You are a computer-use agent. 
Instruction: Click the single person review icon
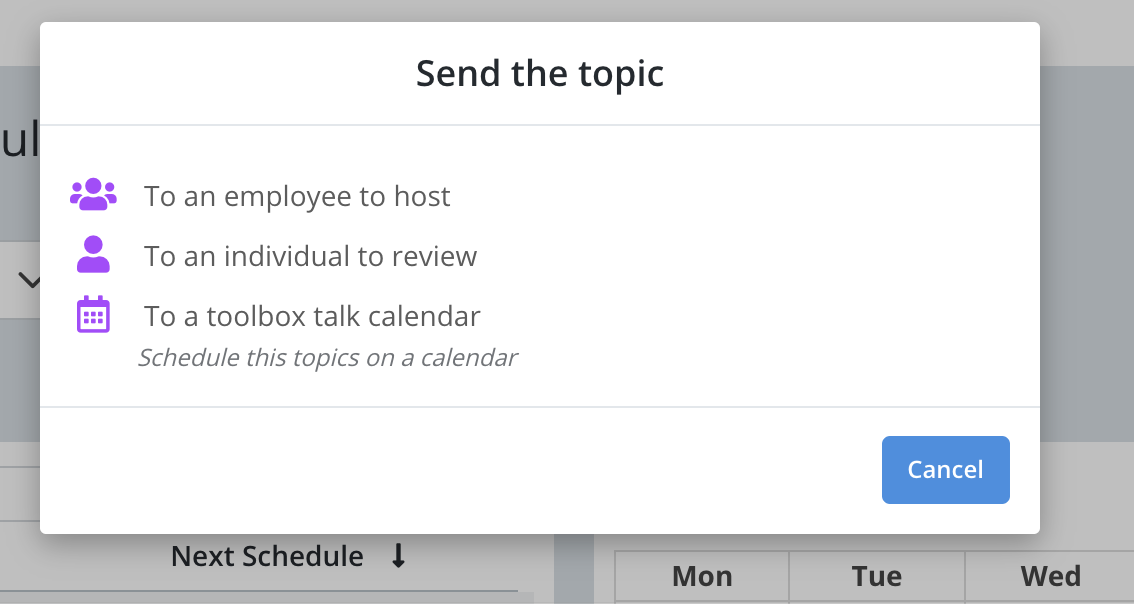click(x=93, y=254)
